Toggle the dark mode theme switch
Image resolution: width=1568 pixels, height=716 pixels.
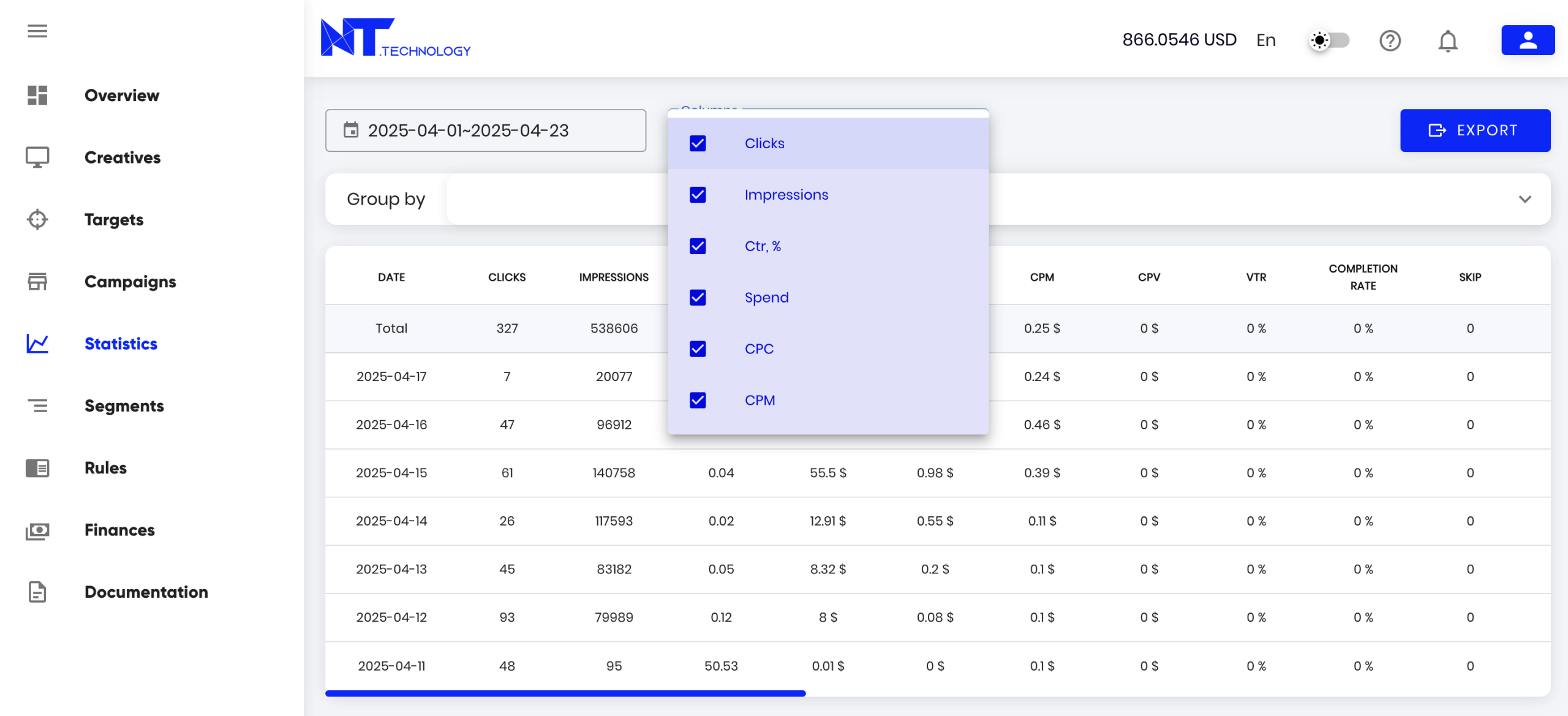coord(1329,40)
